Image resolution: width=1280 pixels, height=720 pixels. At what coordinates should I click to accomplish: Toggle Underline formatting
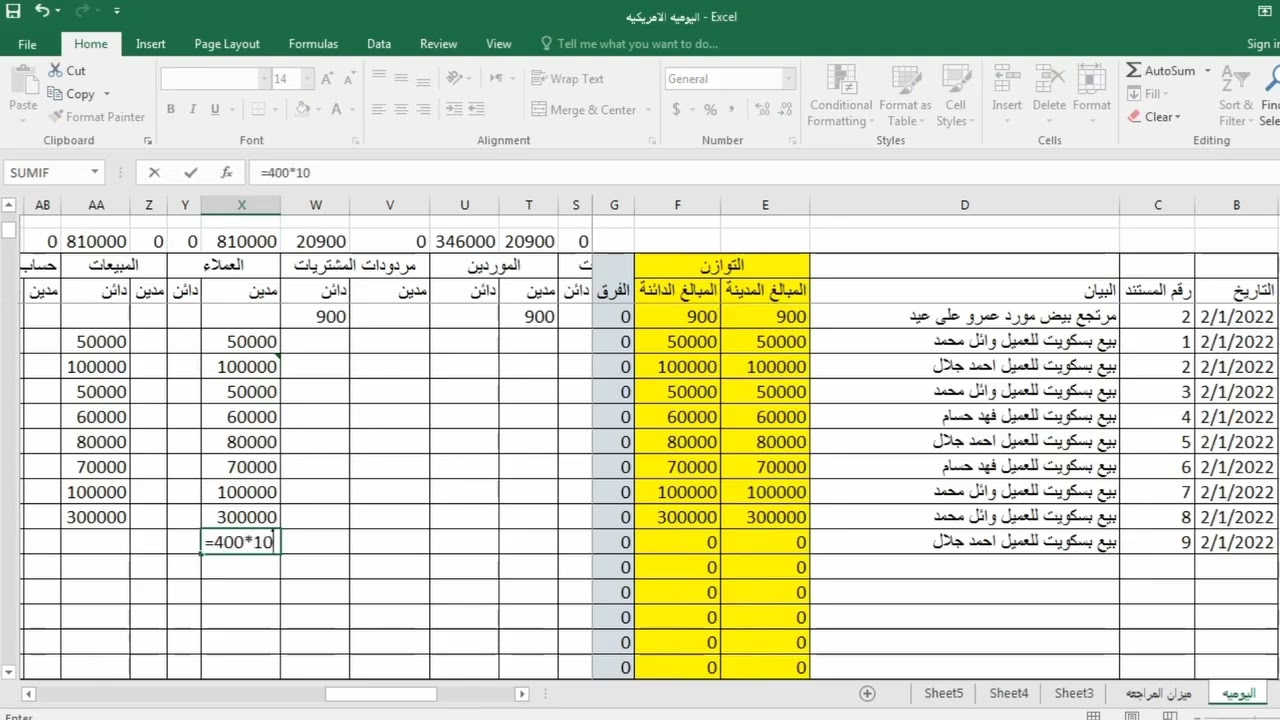click(217, 110)
